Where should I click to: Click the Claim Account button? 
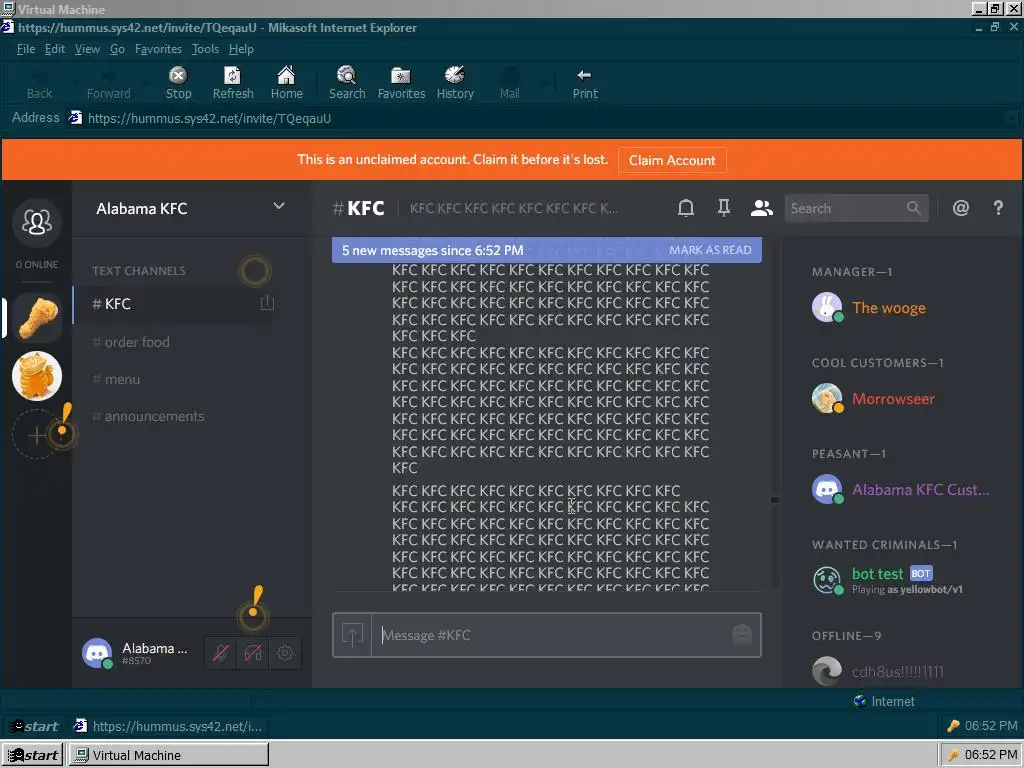(x=672, y=161)
